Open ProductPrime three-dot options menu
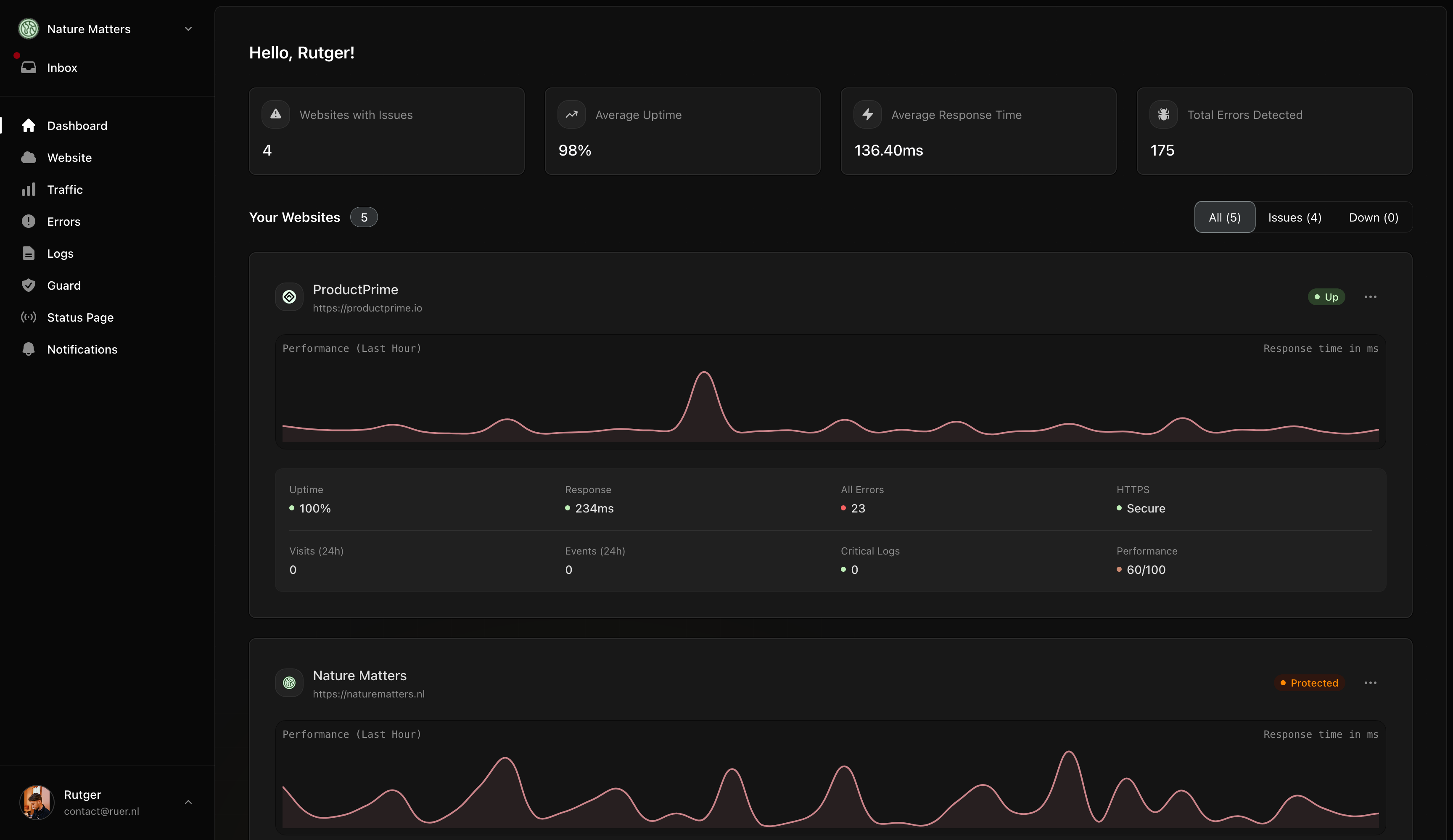Image resolution: width=1453 pixels, height=840 pixels. pos(1370,297)
